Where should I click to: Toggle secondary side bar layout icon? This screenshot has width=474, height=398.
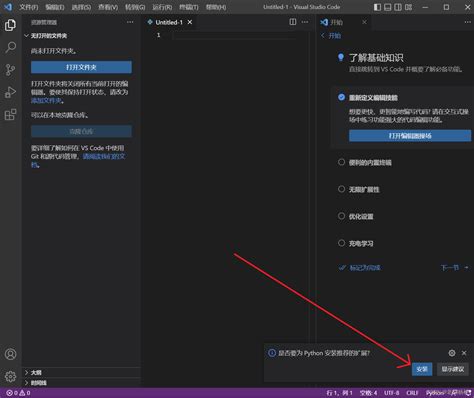click(398, 7)
